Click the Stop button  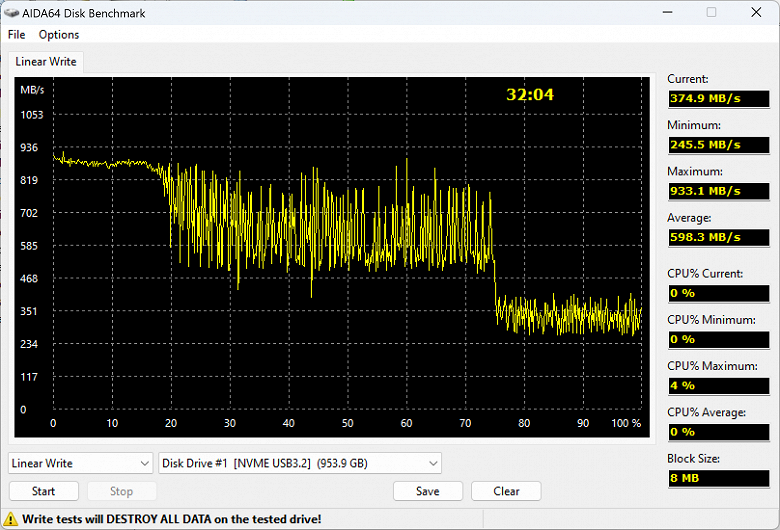pos(121,491)
